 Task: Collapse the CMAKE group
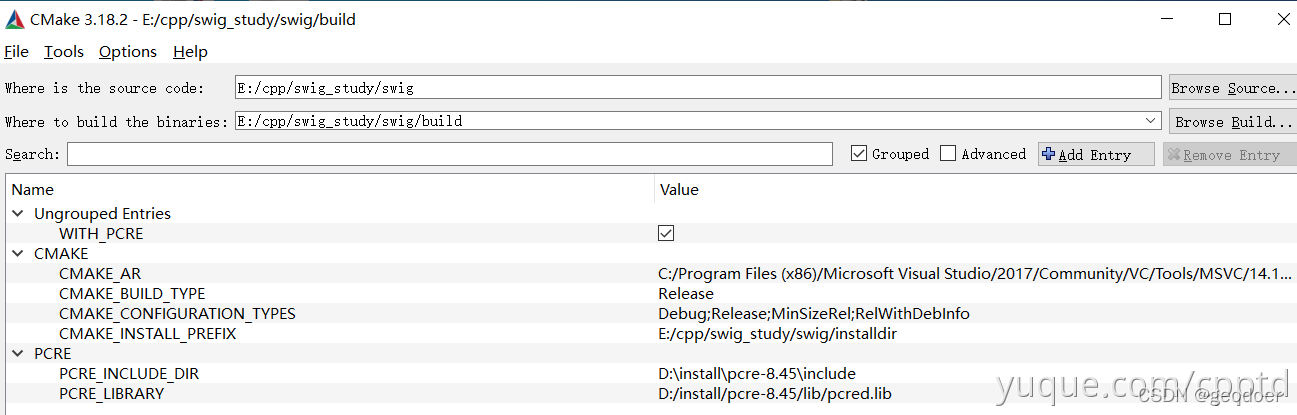(x=18, y=253)
